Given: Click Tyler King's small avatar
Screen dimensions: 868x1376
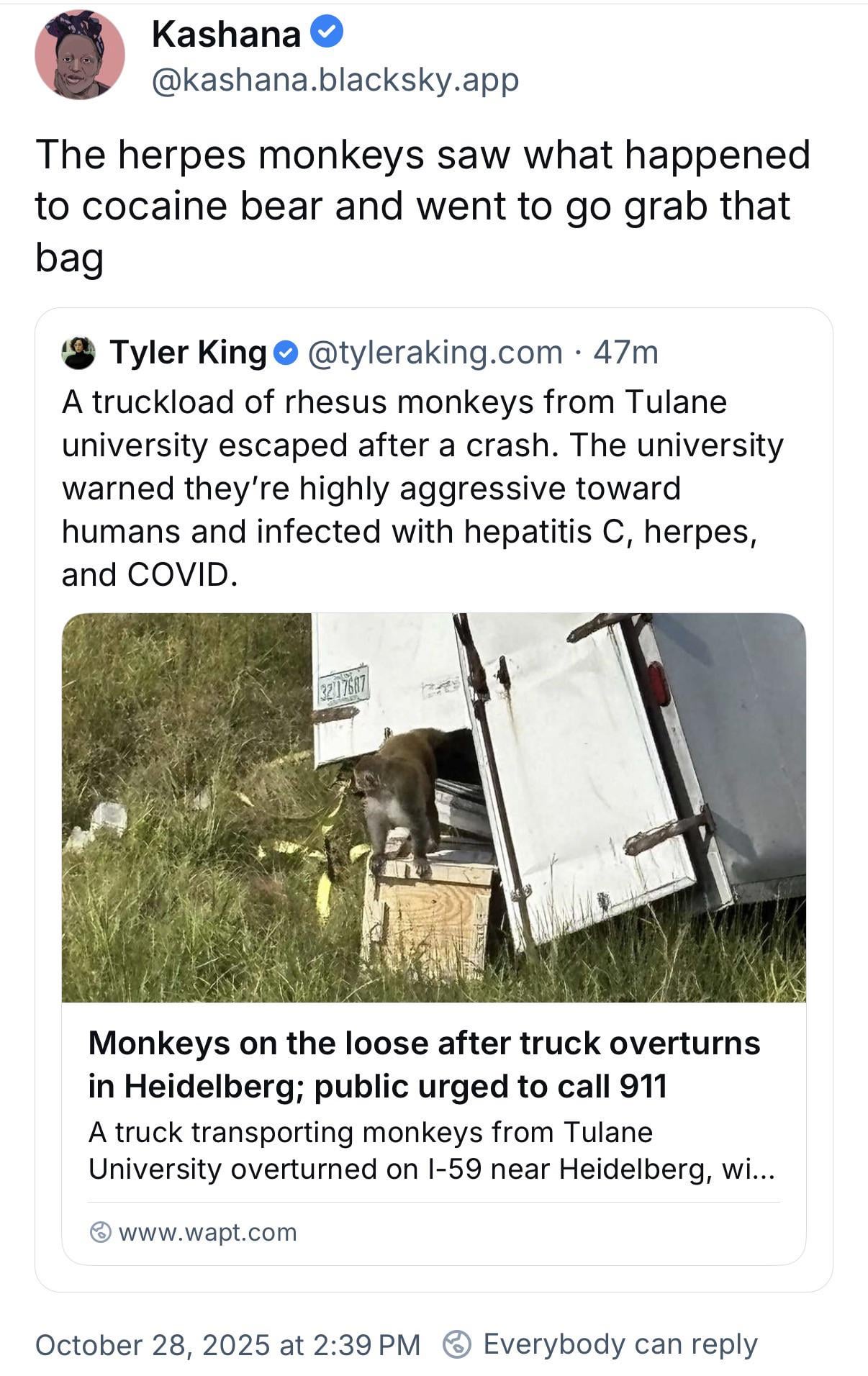Looking at the screenshot, I should 78,353.
